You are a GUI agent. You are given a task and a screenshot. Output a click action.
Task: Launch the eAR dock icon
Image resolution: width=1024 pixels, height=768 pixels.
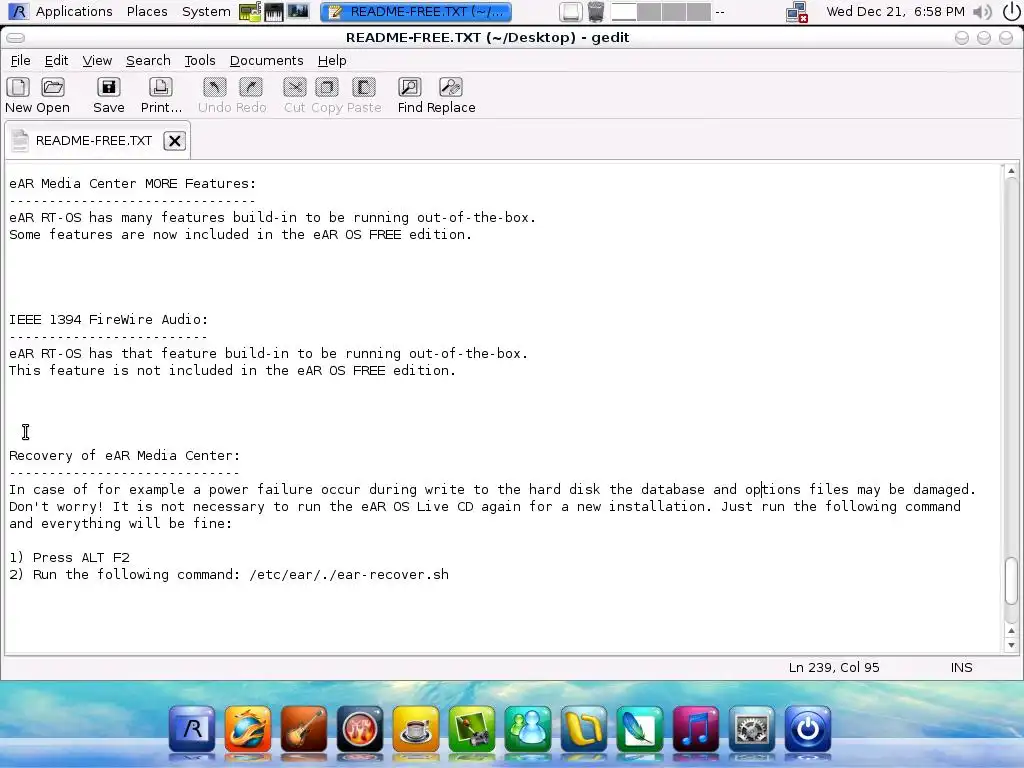coord(191,729)
